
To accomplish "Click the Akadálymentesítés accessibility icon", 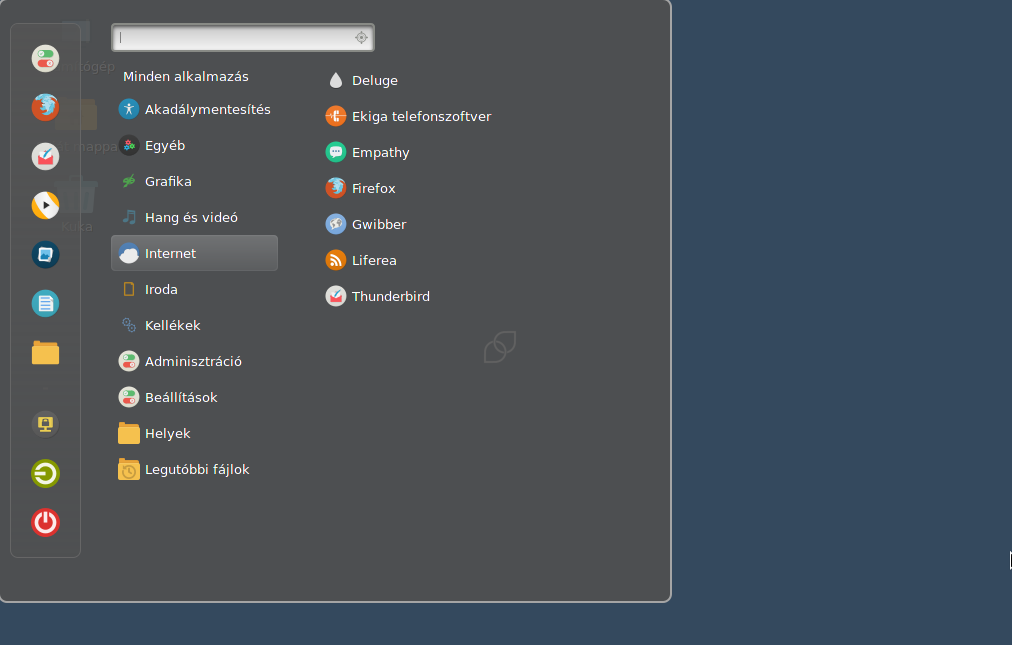I will click(x=128, y=109).
